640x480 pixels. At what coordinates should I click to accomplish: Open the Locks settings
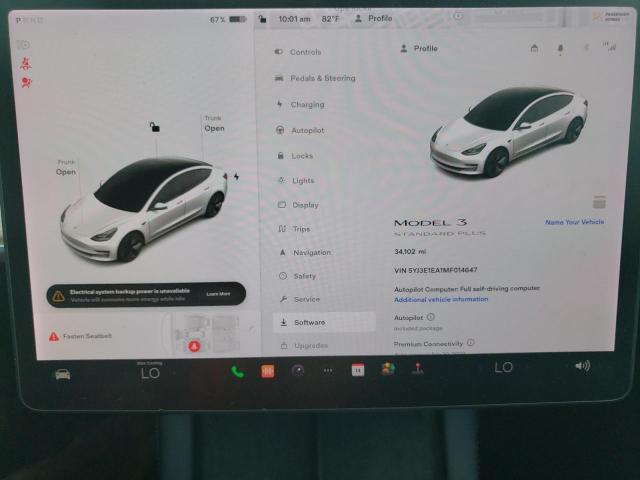[295, 156]
